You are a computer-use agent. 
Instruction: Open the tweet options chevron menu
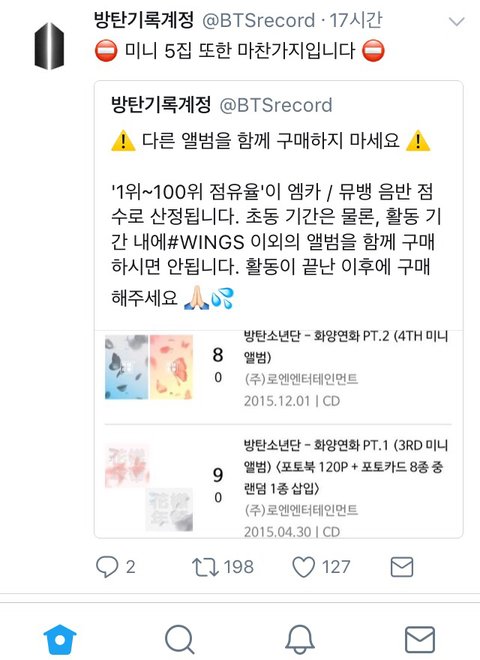click(456, 21)
